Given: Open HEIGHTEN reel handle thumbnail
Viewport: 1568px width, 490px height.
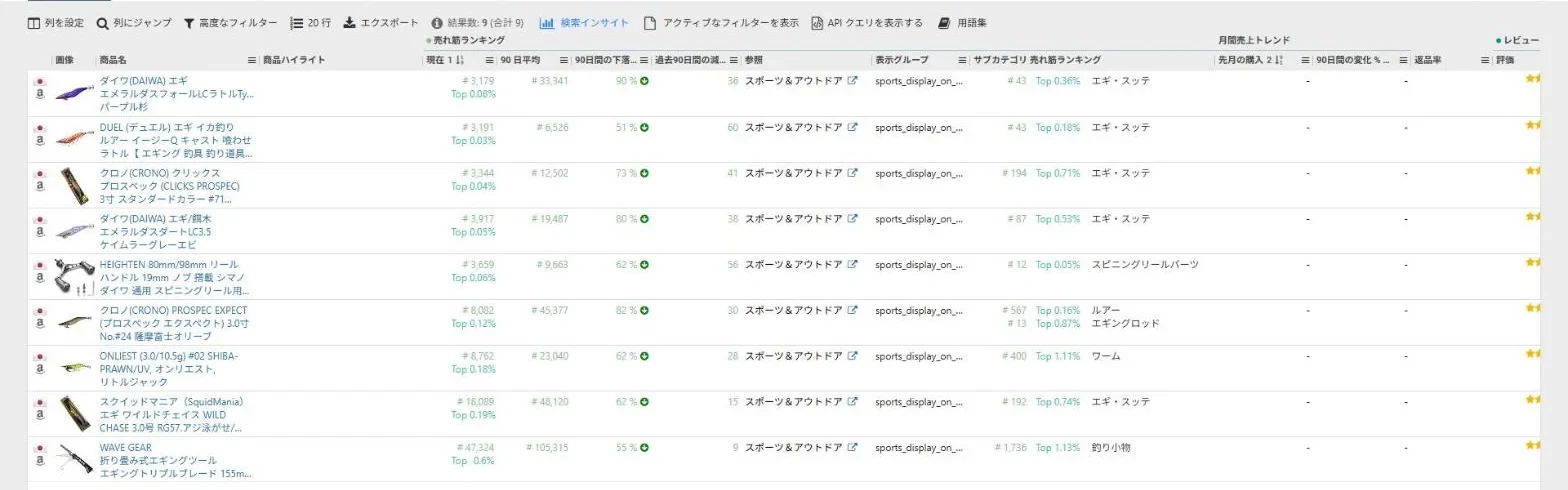Looking at the screenshot, I should [x=73, y=276].
